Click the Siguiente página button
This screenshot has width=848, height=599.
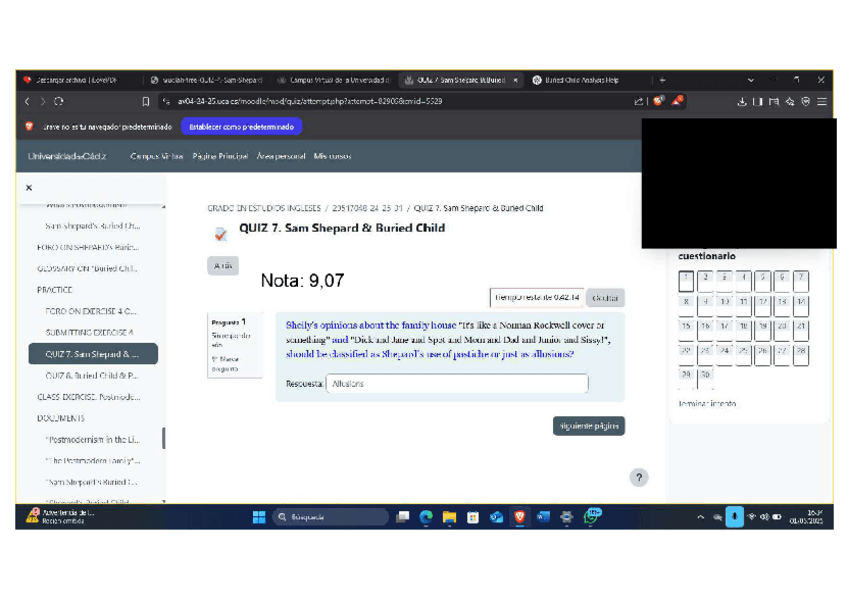tap(589, 426)
